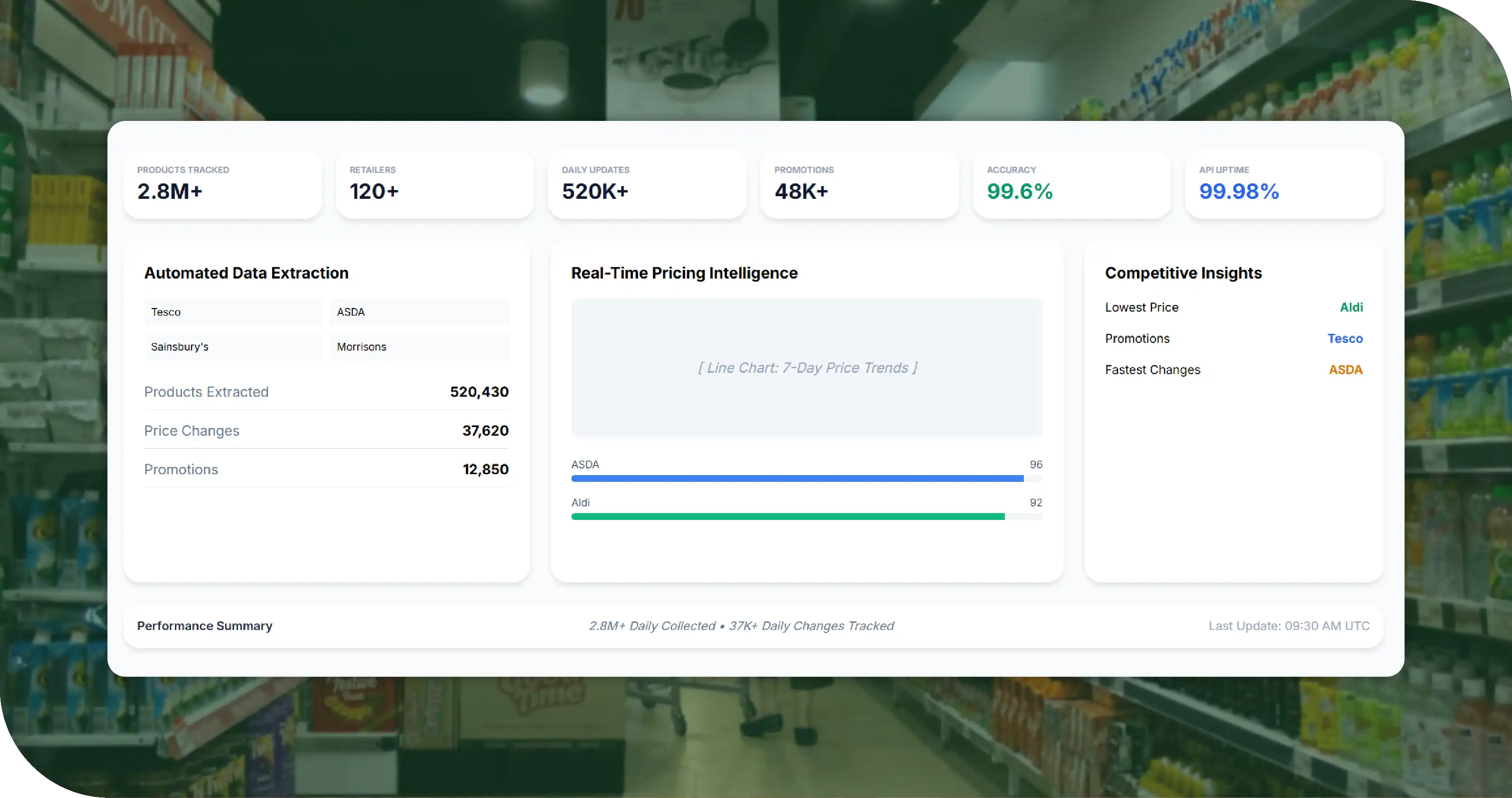Viewport: 1512px width, 798px height.
Task: Click the green Aldi progress bar
Action: pyautogui.click(x=807, y=517)
